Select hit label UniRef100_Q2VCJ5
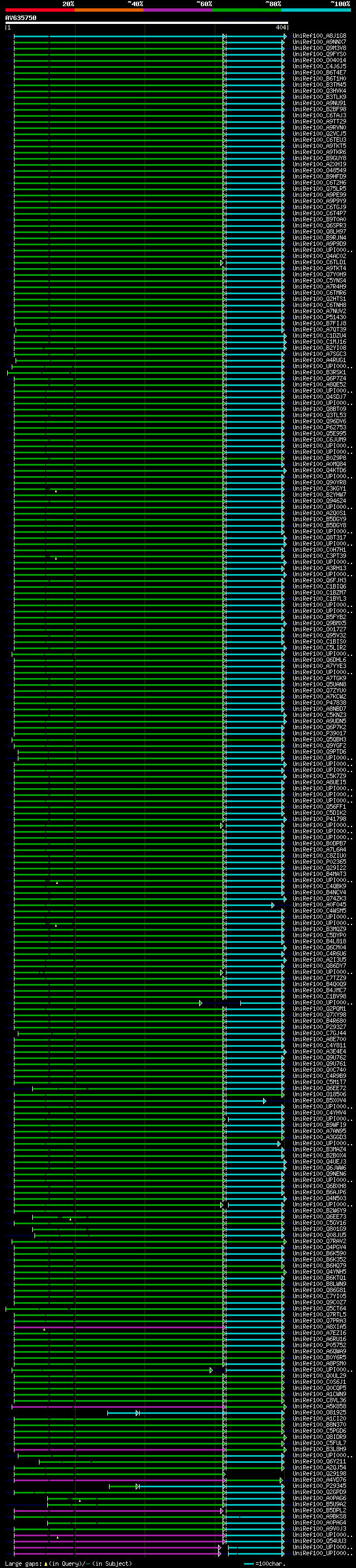356x1568 pixels. pyautogui.click(x=319, y=134)
